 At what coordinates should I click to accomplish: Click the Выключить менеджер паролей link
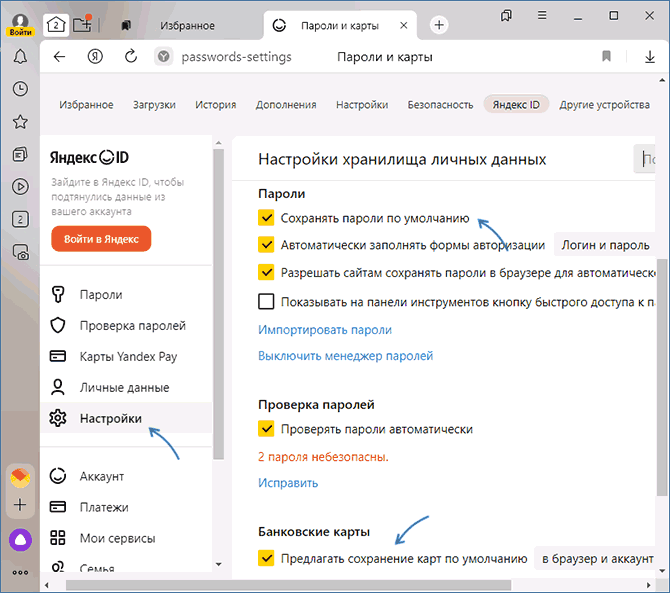(x=345, y=356)
